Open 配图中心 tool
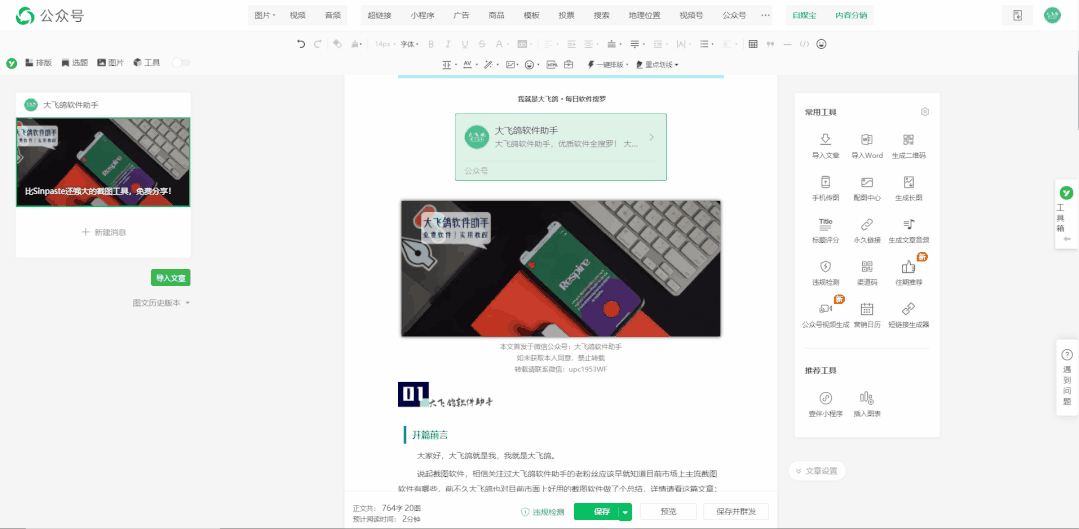 pos(867,188)
